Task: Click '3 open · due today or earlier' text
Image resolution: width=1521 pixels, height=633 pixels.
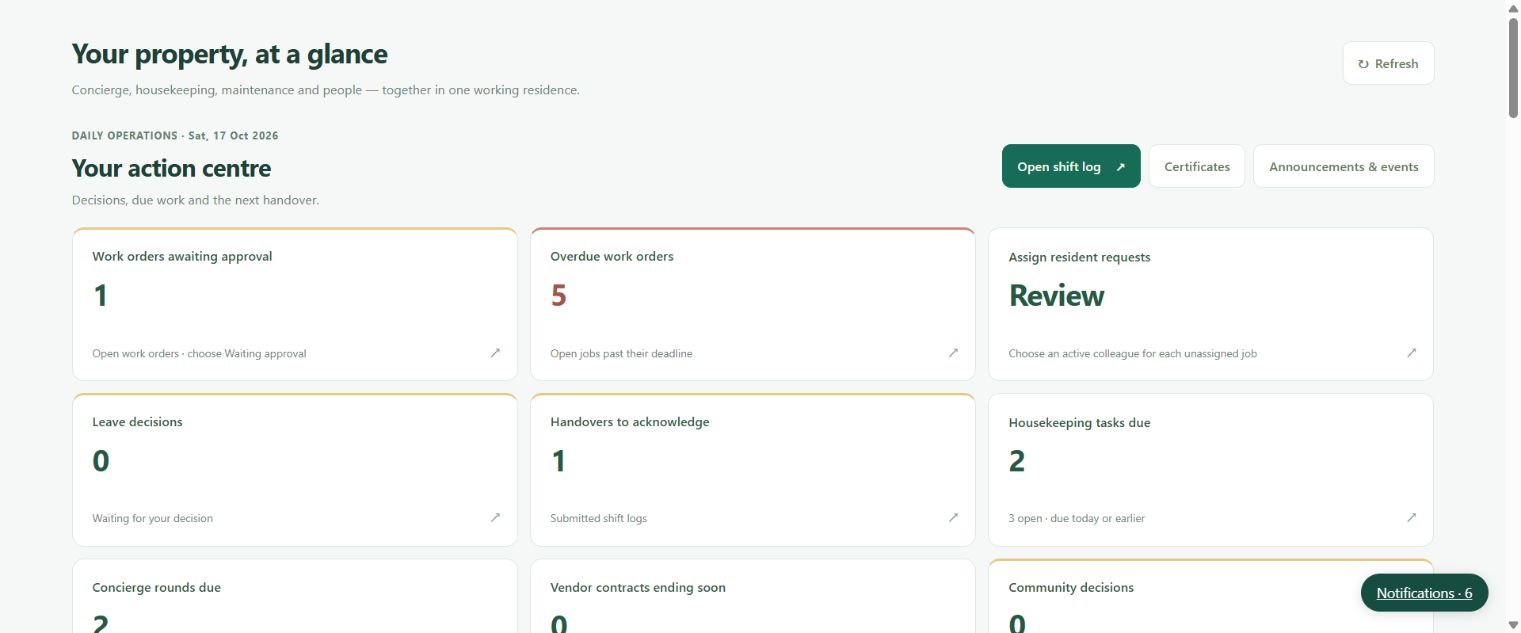Action: click(x=1076, y=519)
